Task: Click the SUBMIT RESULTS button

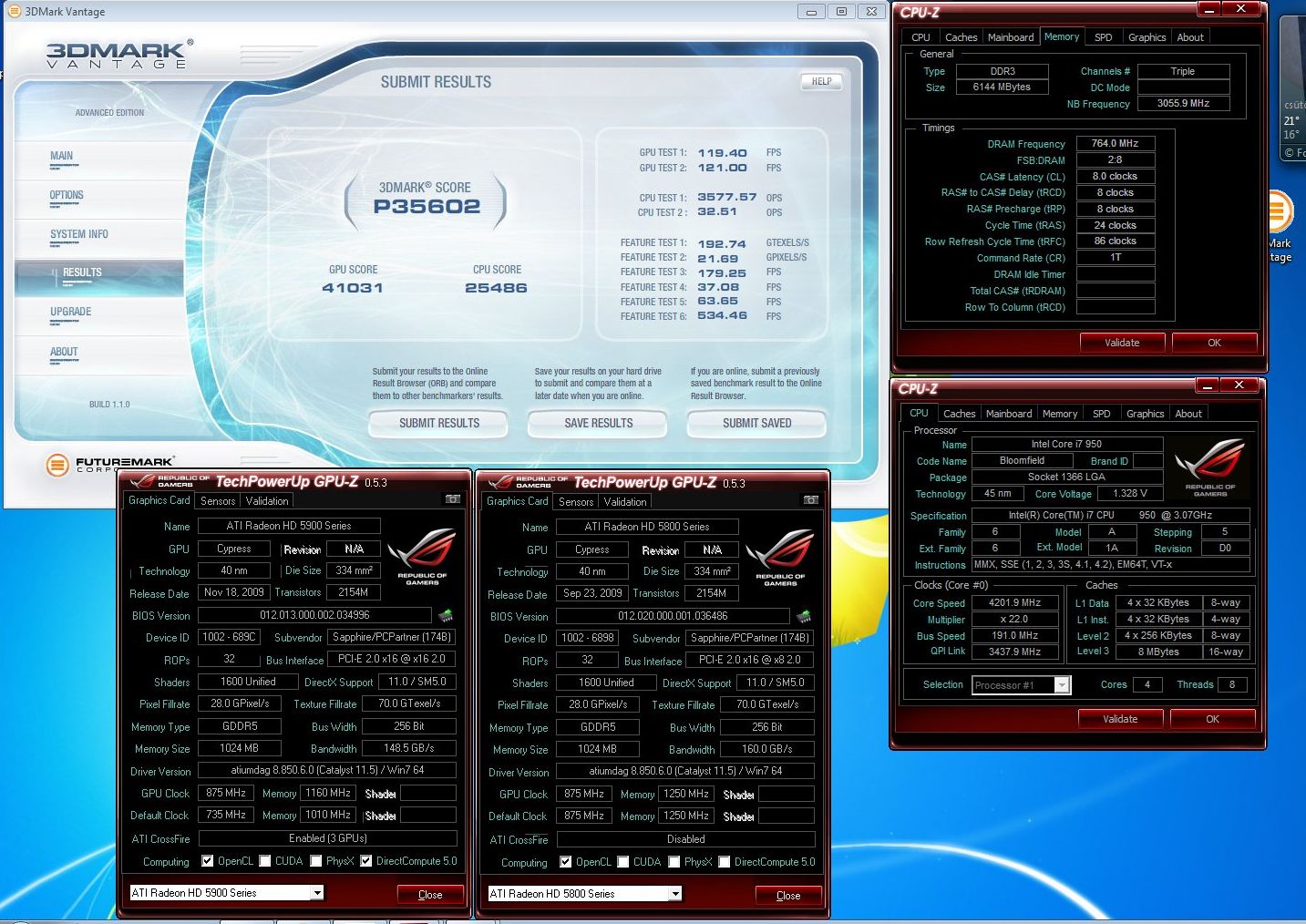Action: (x=438, y=424)
